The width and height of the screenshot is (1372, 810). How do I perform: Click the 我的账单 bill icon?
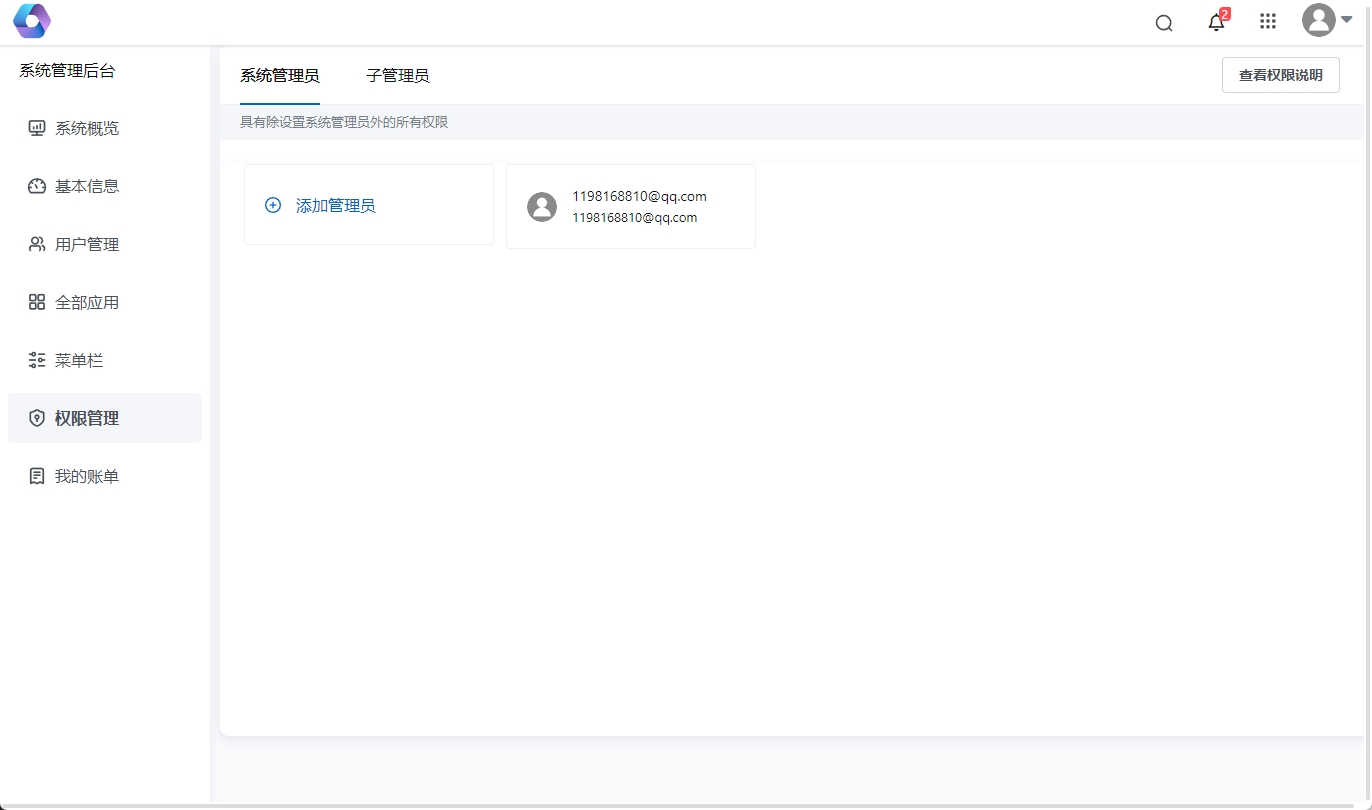[37, 476]
